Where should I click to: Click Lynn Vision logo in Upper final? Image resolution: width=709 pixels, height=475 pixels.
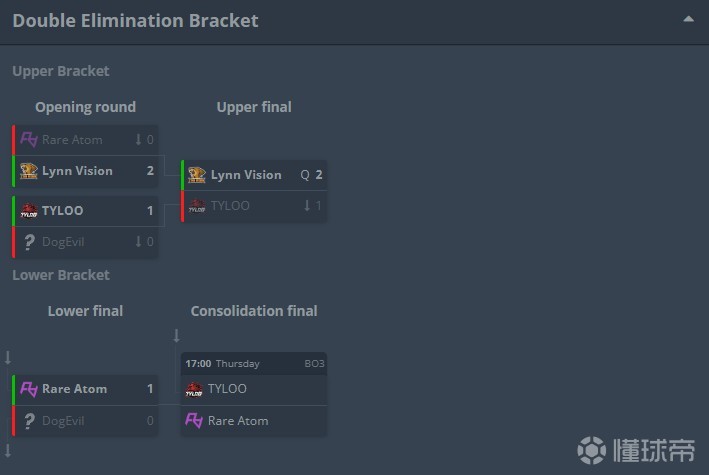(x=197, y=175)
